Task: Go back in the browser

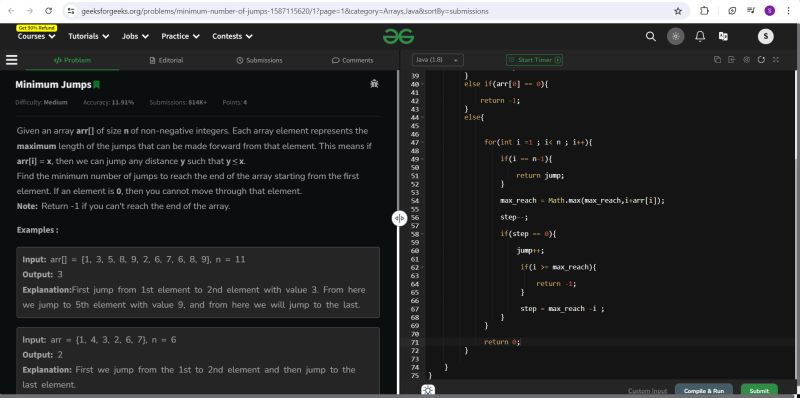Action: (x=11, y=11)
